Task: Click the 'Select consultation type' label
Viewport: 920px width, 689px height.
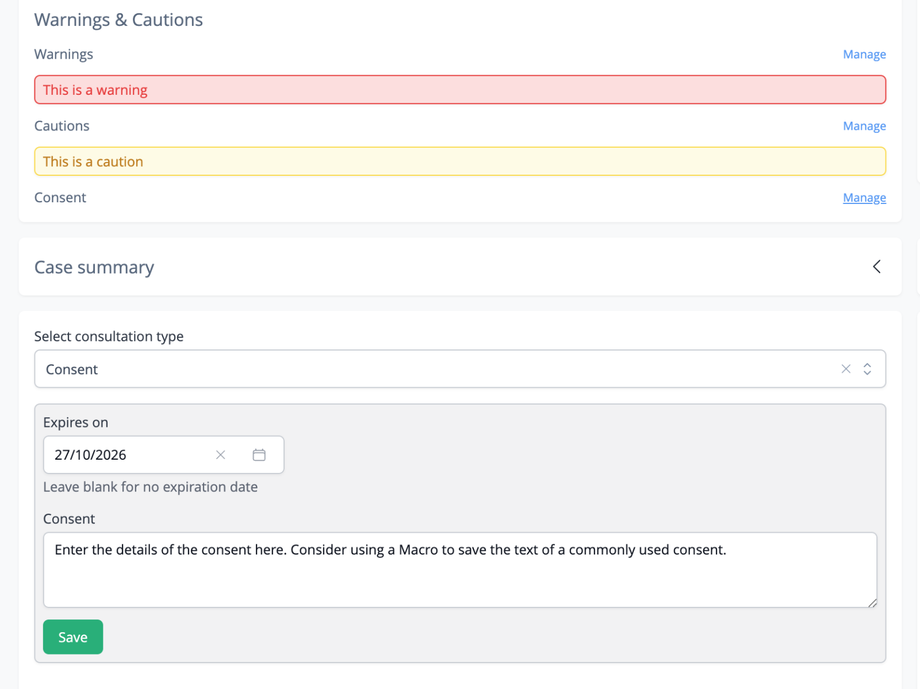Action: [x=109, y=336]
